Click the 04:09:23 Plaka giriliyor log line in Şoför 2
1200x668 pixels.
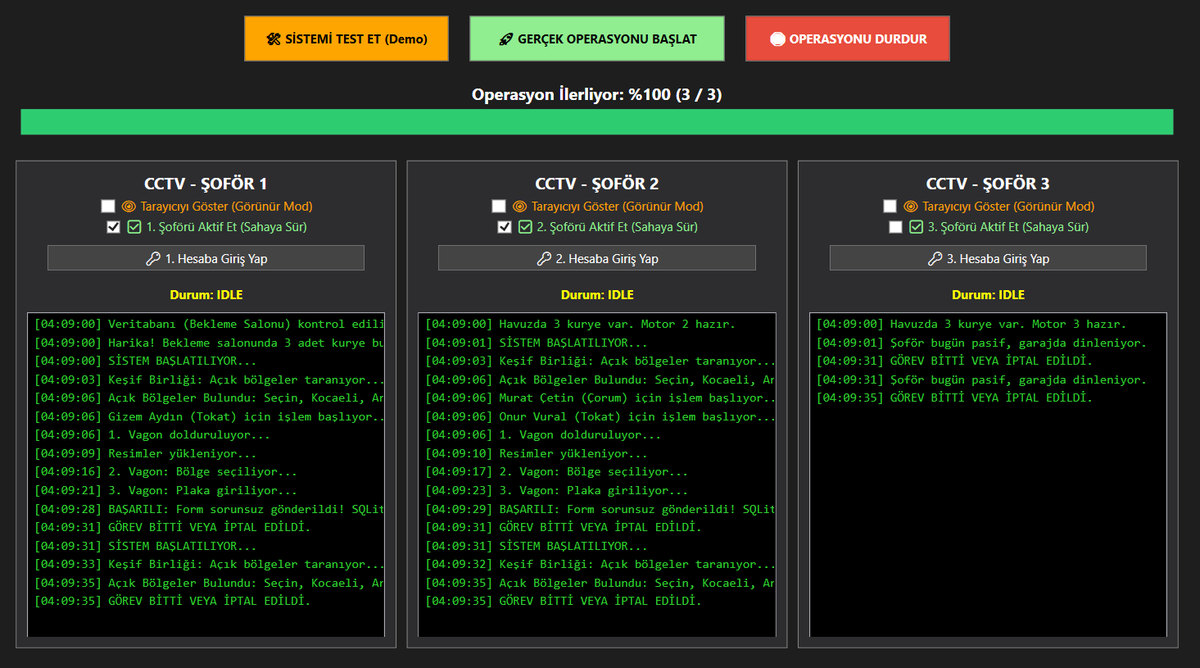click(557, 490)
